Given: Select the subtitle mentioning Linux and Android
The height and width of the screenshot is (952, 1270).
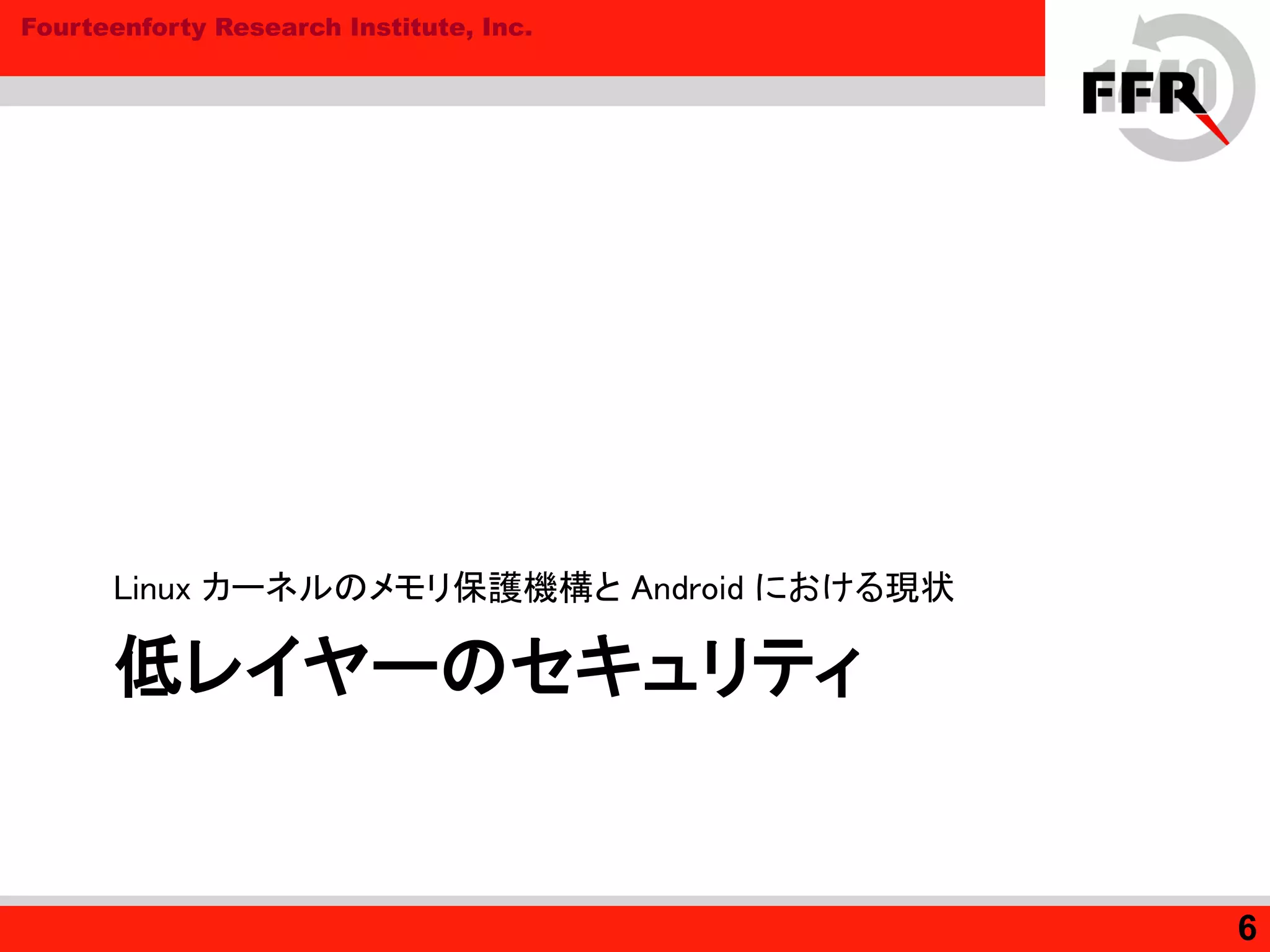Looking at the screenshot, I should (x=533, y=588).
